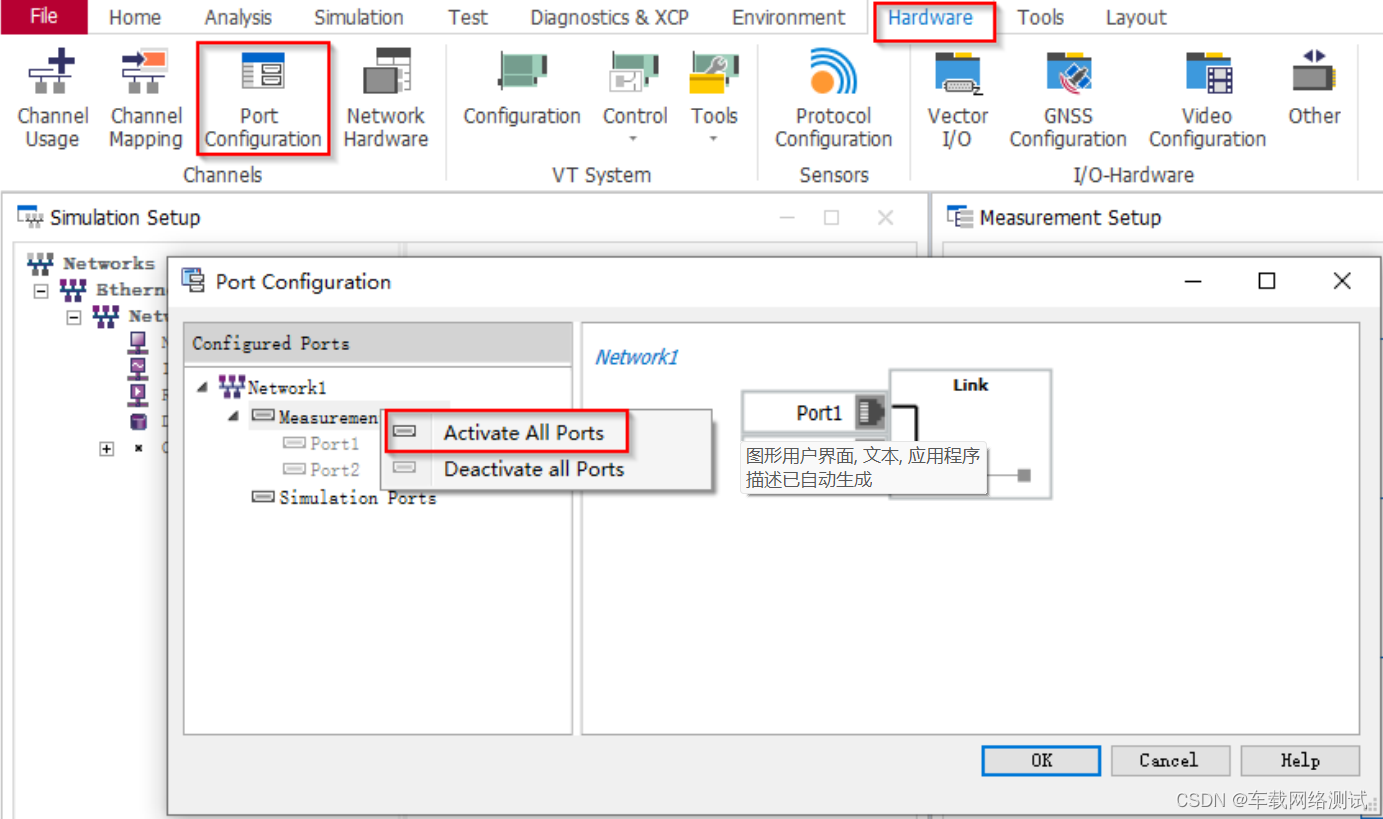Viewport: 1383px width, 819px height.
Task: Maximize the Port Configuration dialog
Action: click(1267, 281)
